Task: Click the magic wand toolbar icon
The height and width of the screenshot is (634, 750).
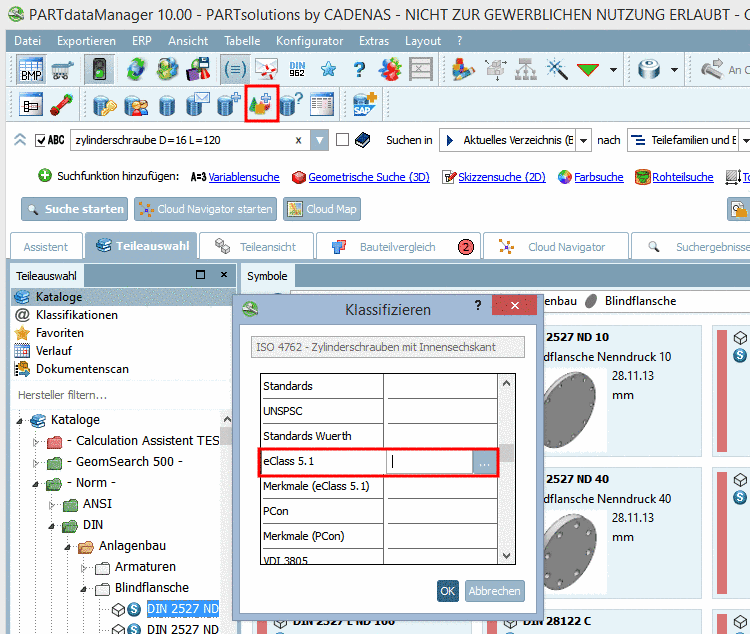Action: (557, 70)
